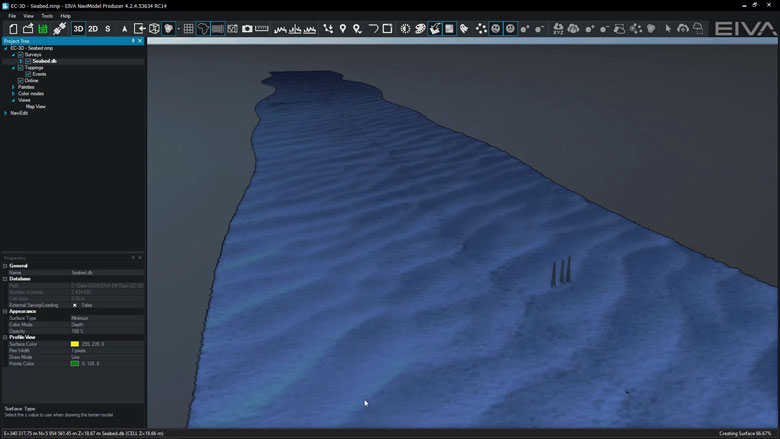Close the Project Tree panel
Screen dimensions: 780x439
[141, 41]
